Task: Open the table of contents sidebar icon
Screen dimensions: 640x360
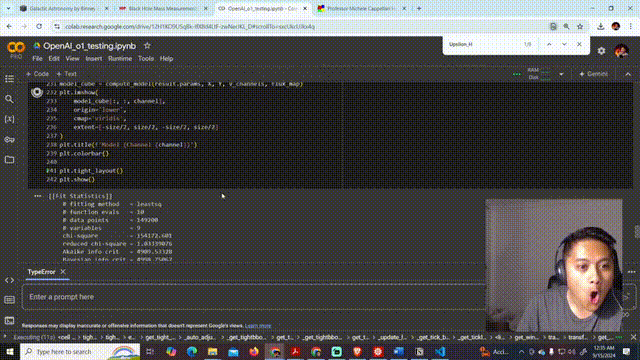Action: 9,79
